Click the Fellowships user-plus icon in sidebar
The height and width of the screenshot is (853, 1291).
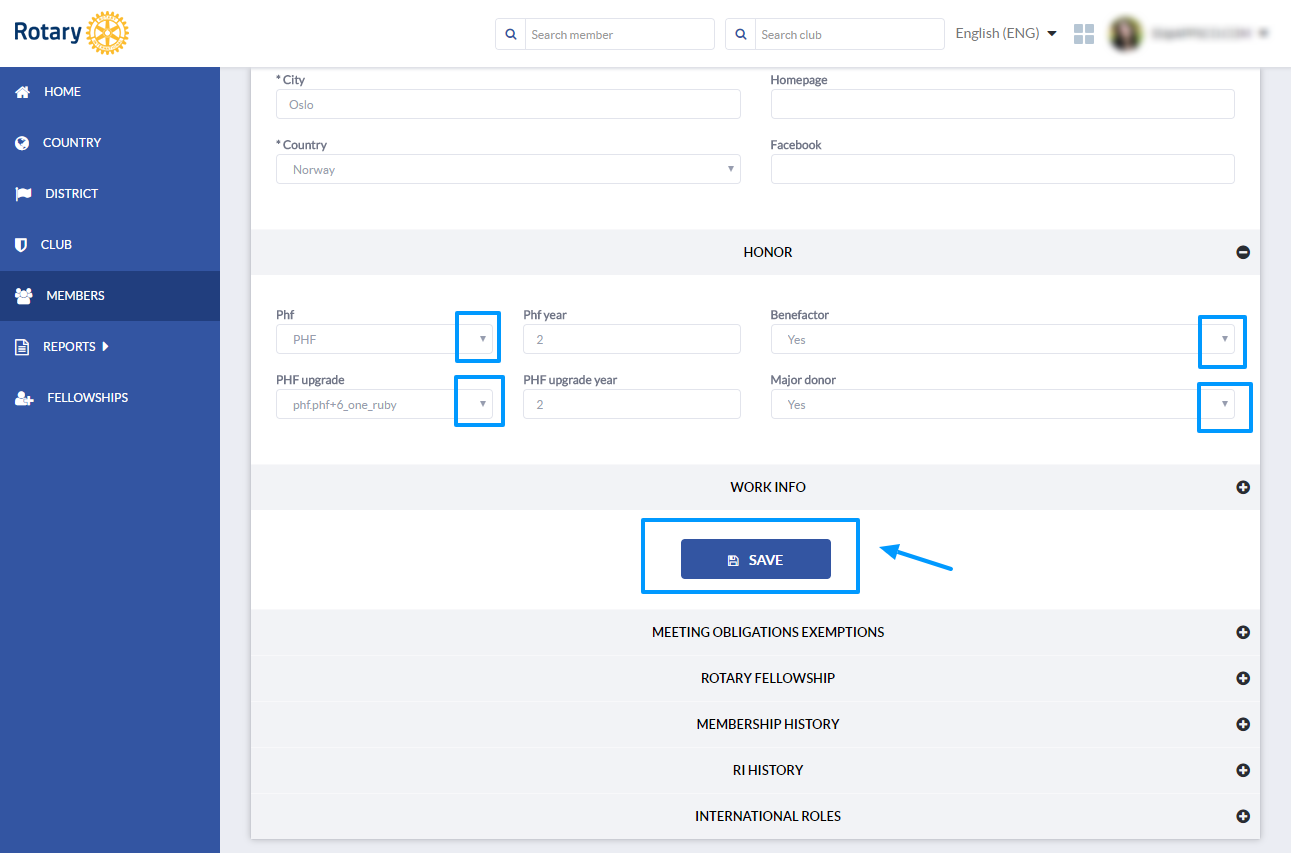24,398
